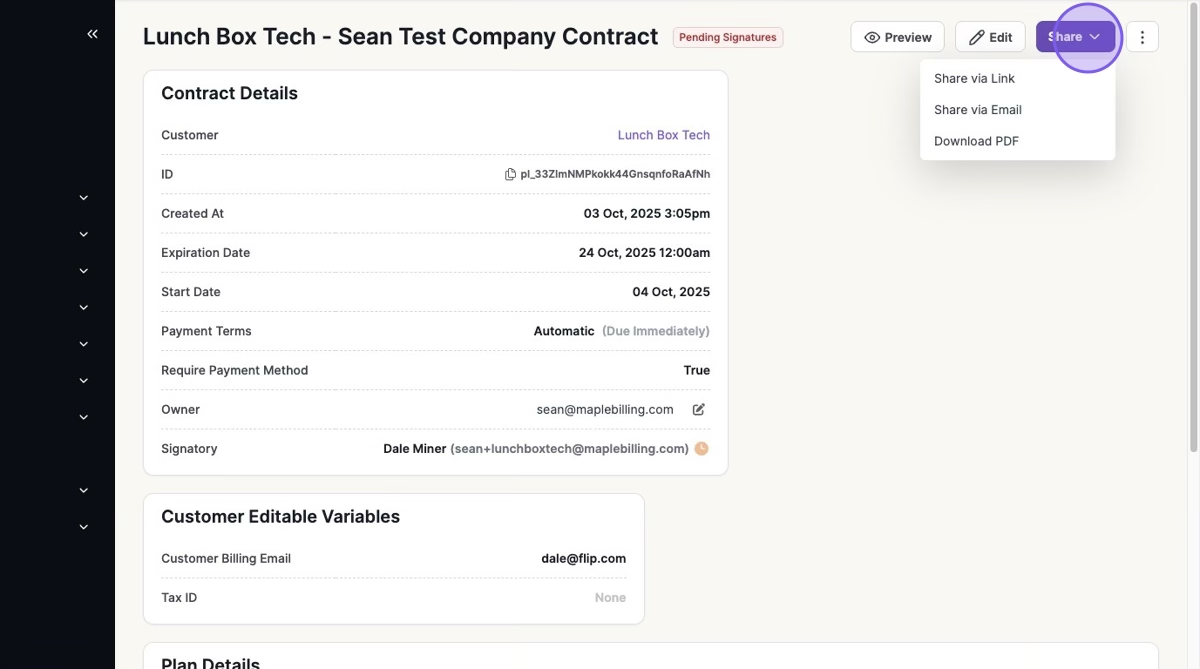Click the pending clock icon next to the signatory
1200x669 pixels.
701,449
